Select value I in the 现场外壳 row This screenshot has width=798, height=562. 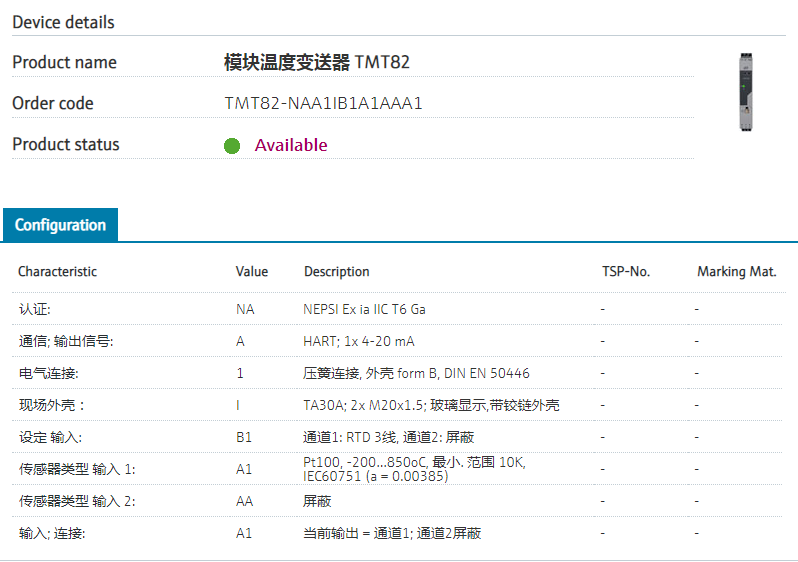(238, 405)
